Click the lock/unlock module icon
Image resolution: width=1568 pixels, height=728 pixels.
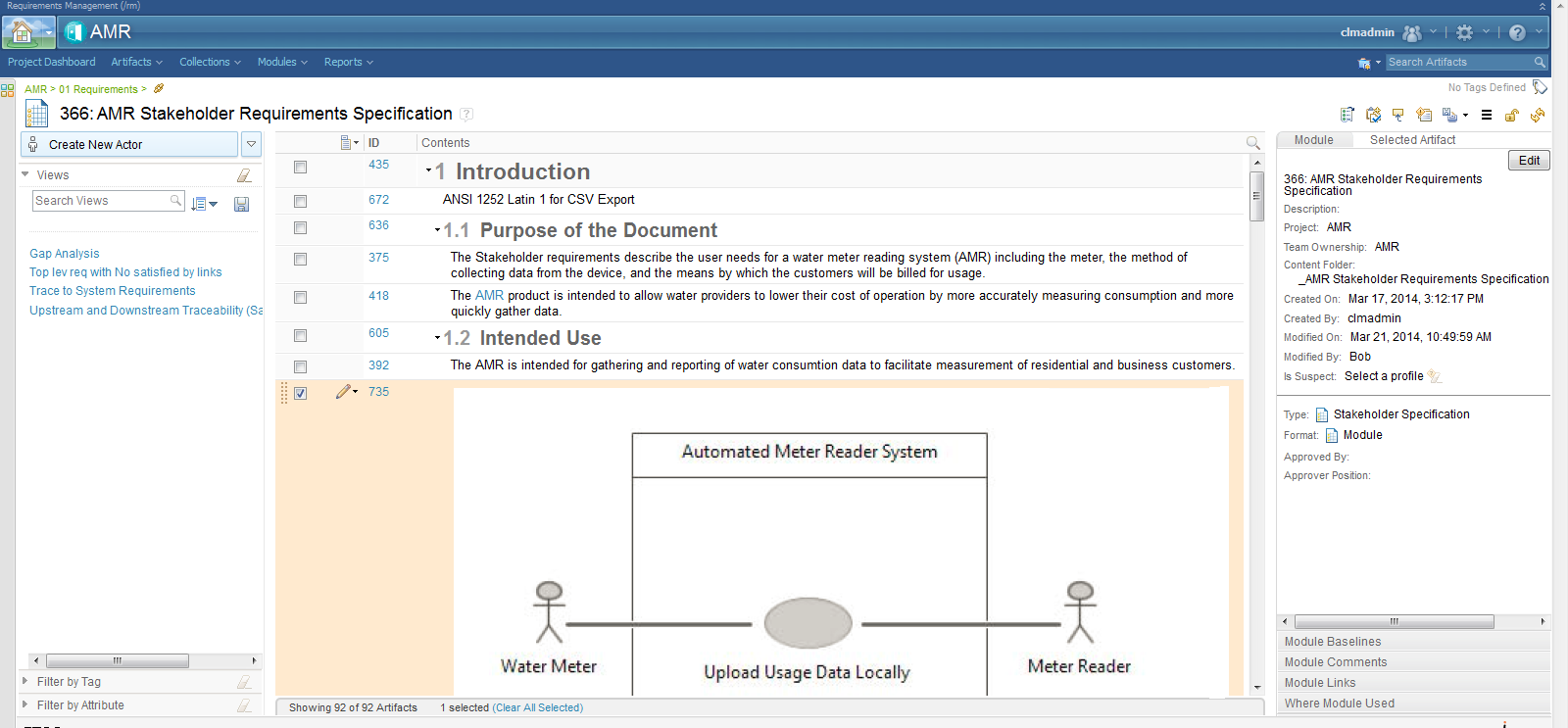(1511, 116)
